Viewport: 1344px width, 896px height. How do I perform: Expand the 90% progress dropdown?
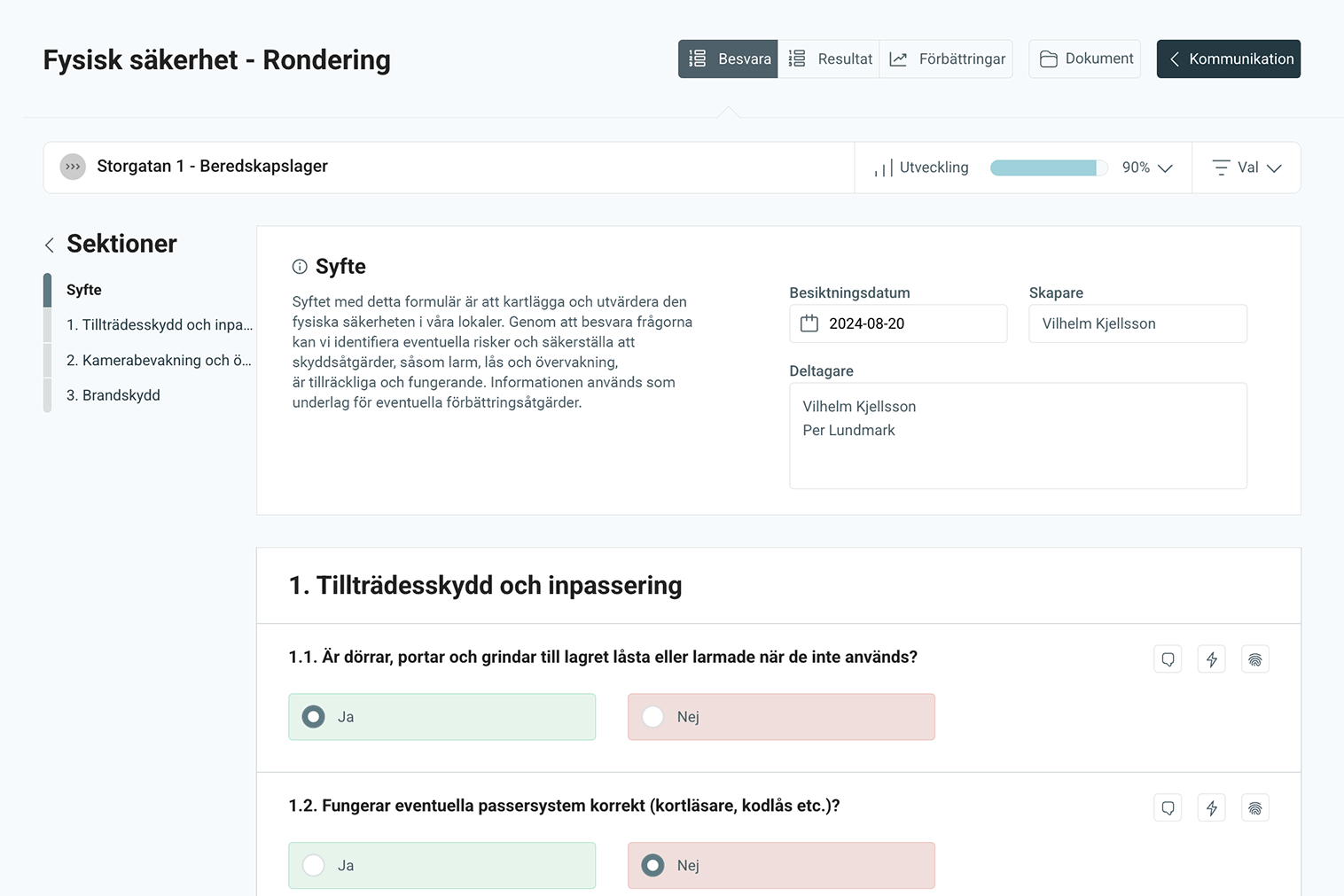1147,168
